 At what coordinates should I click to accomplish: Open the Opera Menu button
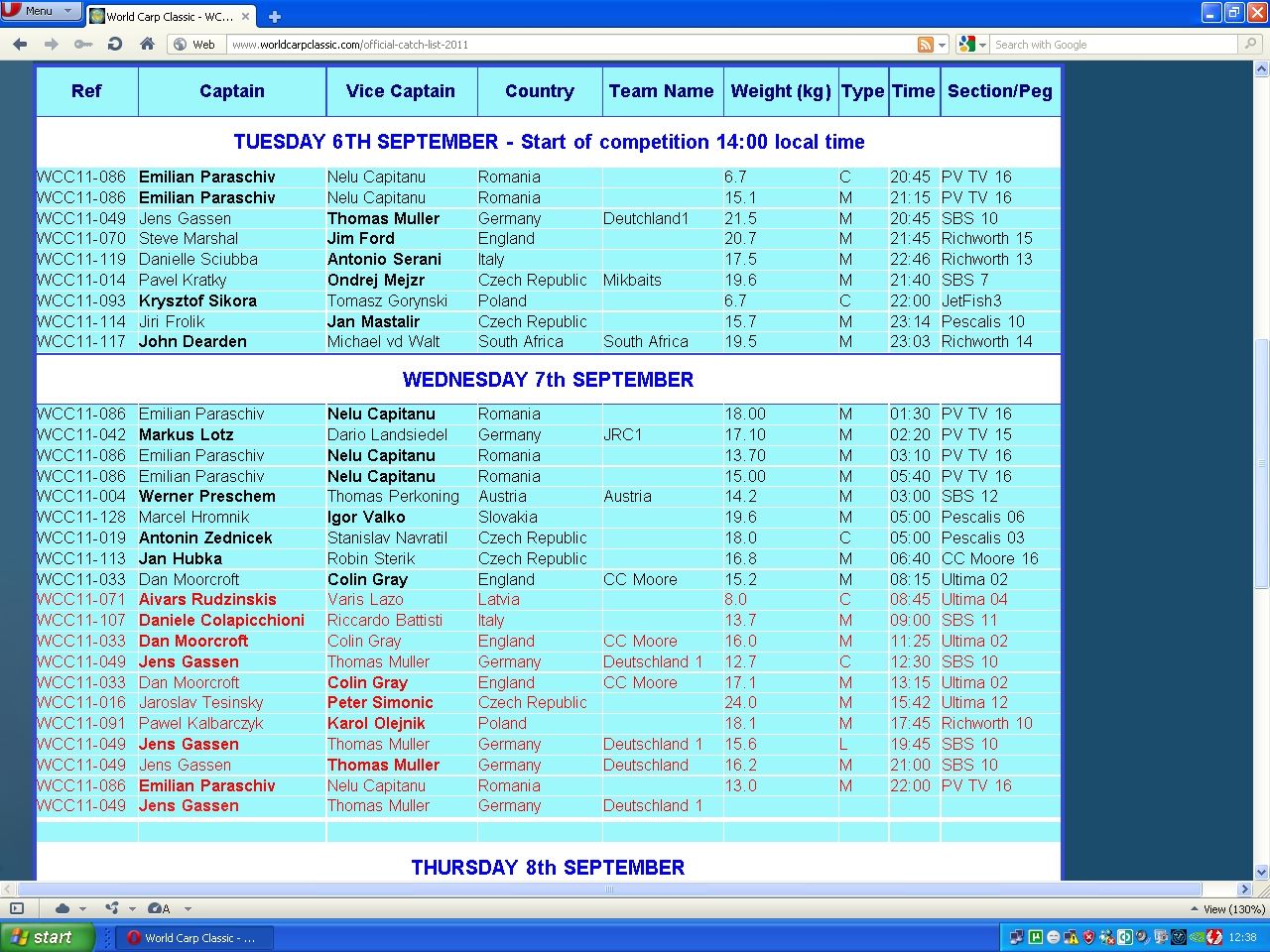click(40, 11)
